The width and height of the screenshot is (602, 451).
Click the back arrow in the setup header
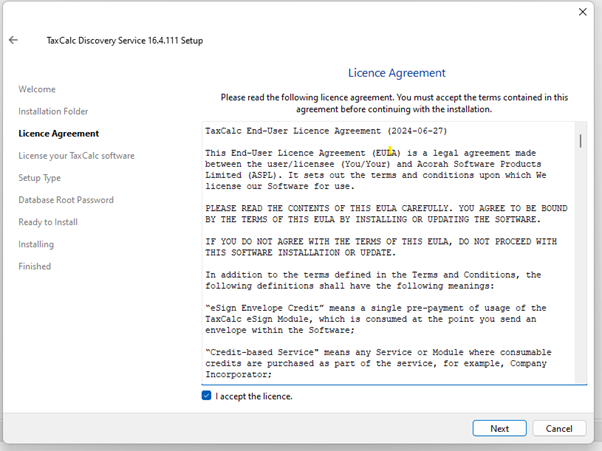pyautogui.click(x=14, y=41)
